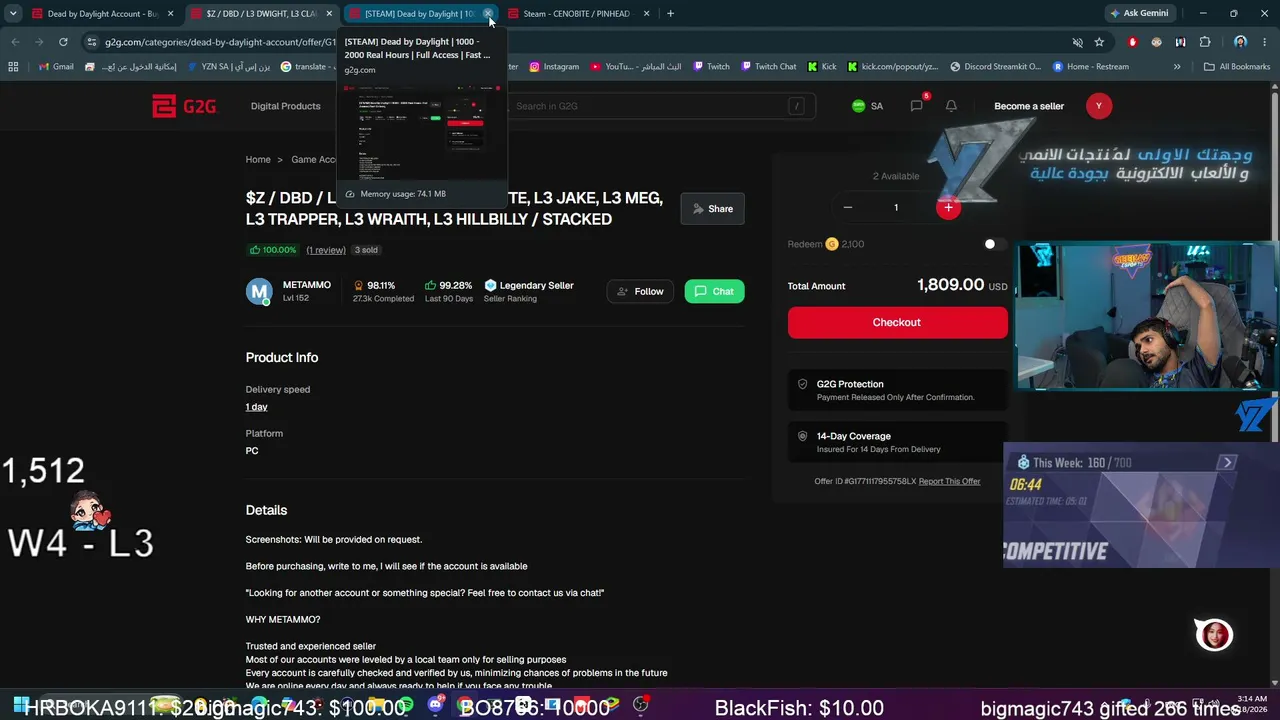The height and width of the screenshot is (720, 1280).
Task: Open the All Bookmarks folder
Action: pos(1237,67)
